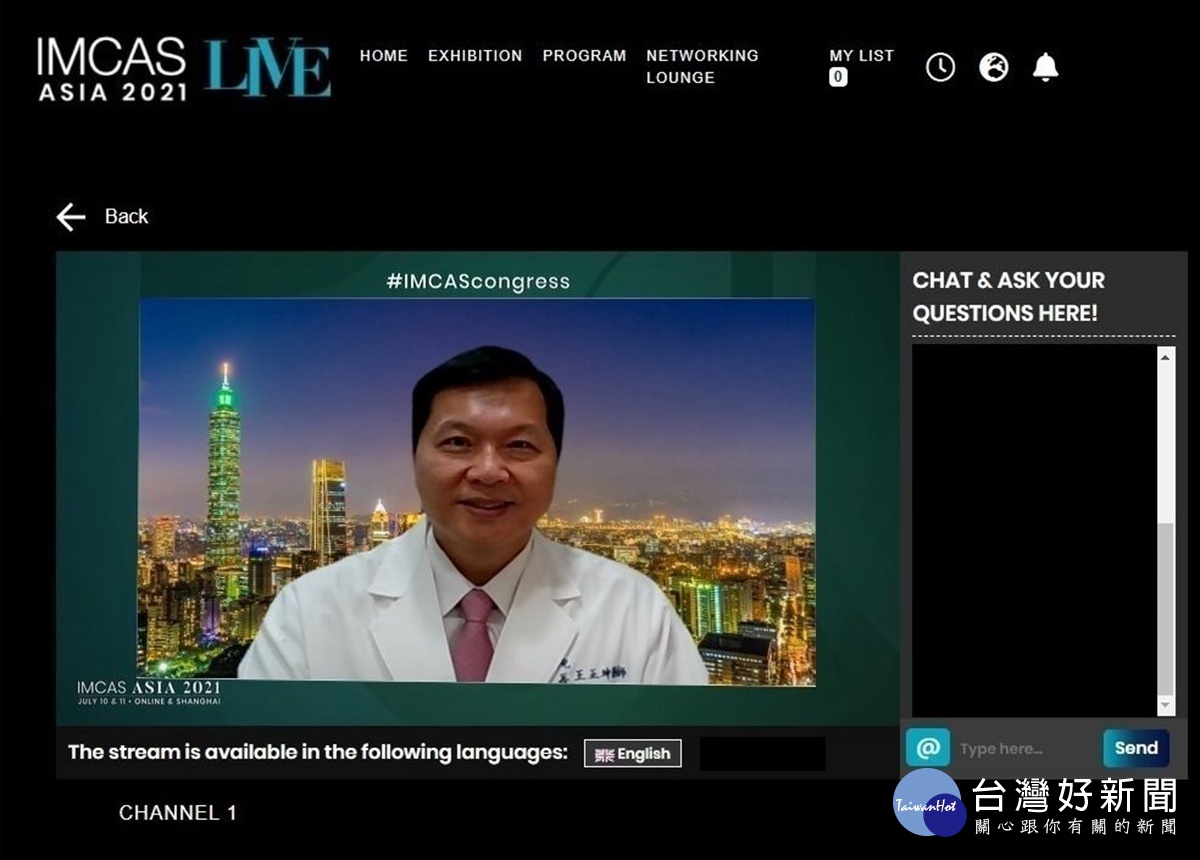Click the Back link text

pyautogui.click(x=126, y=217)
